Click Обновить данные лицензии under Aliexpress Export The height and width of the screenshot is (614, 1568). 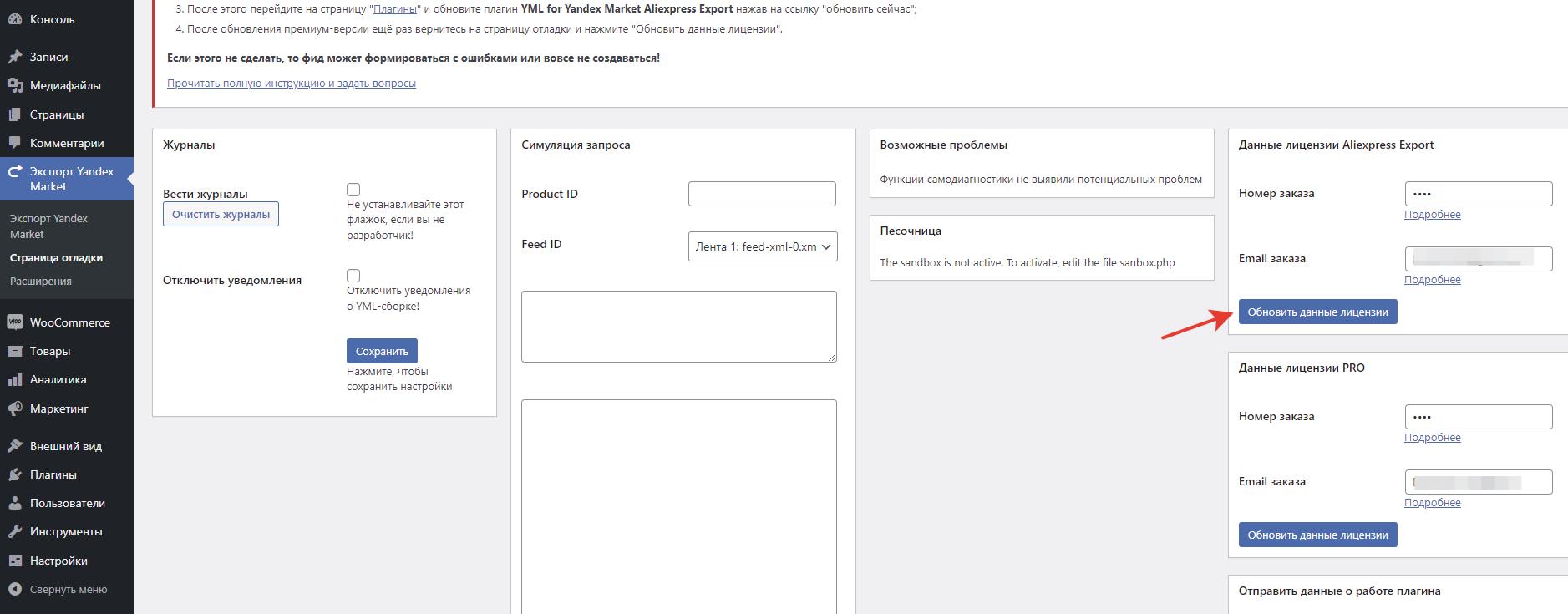[x=1317, y=312]
